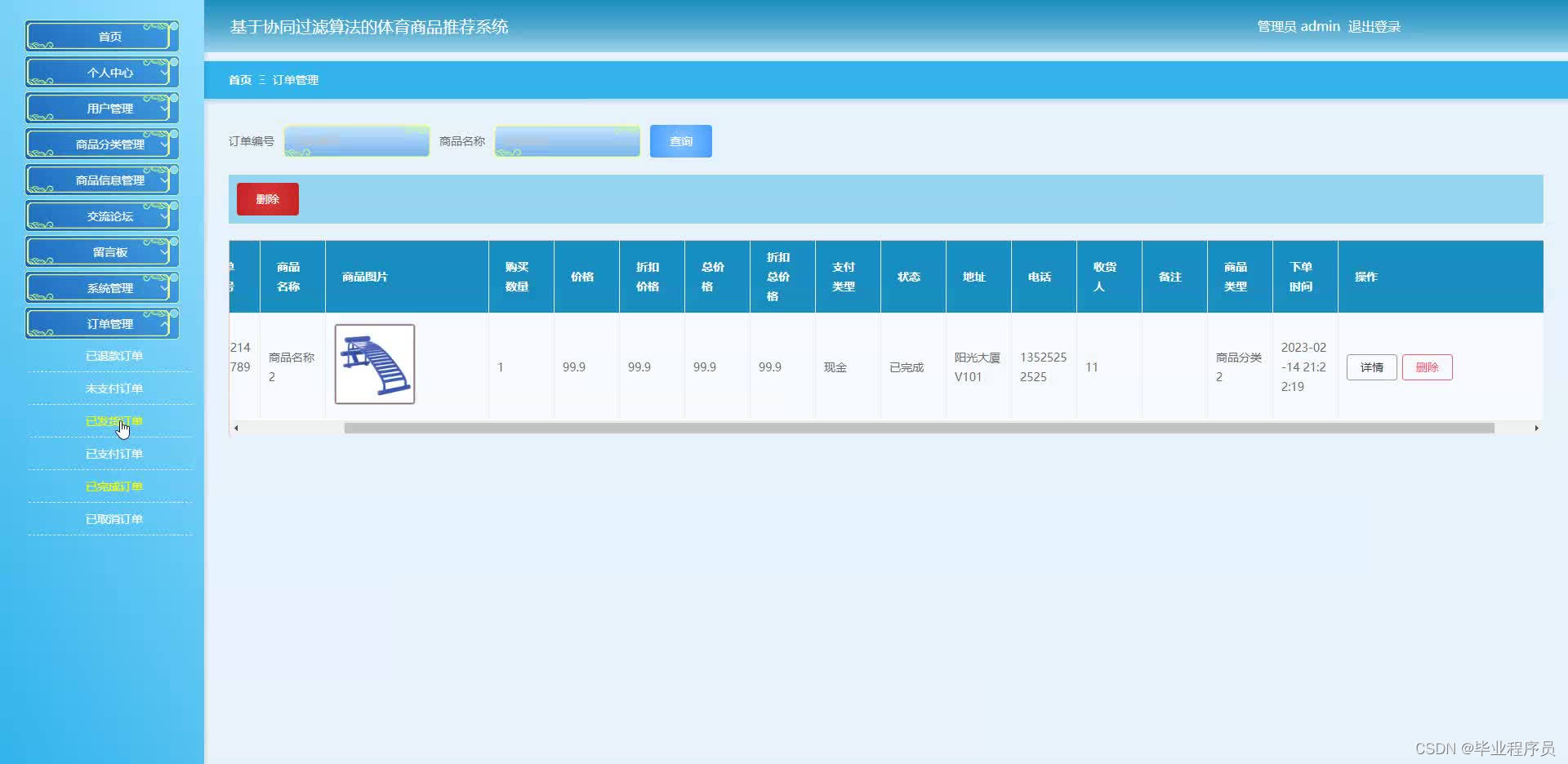The image size is (1568, 764).
Task: Go to 首页 in breadcrumb
Action: (240, 80)
